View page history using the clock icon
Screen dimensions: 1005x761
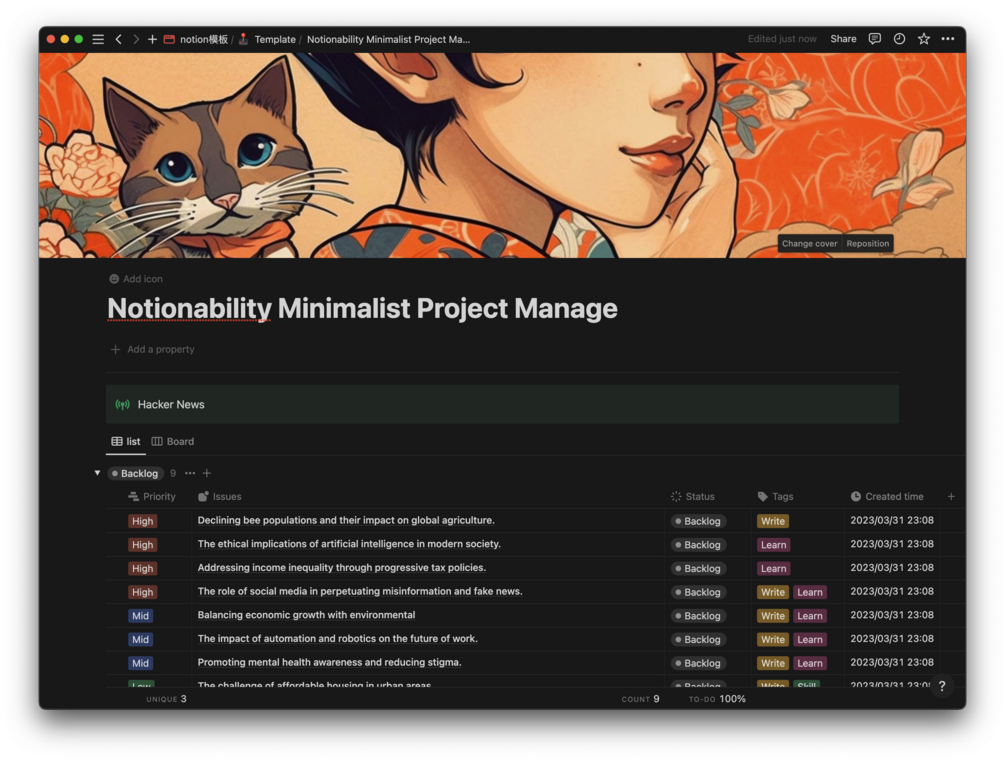click(899, 39)
